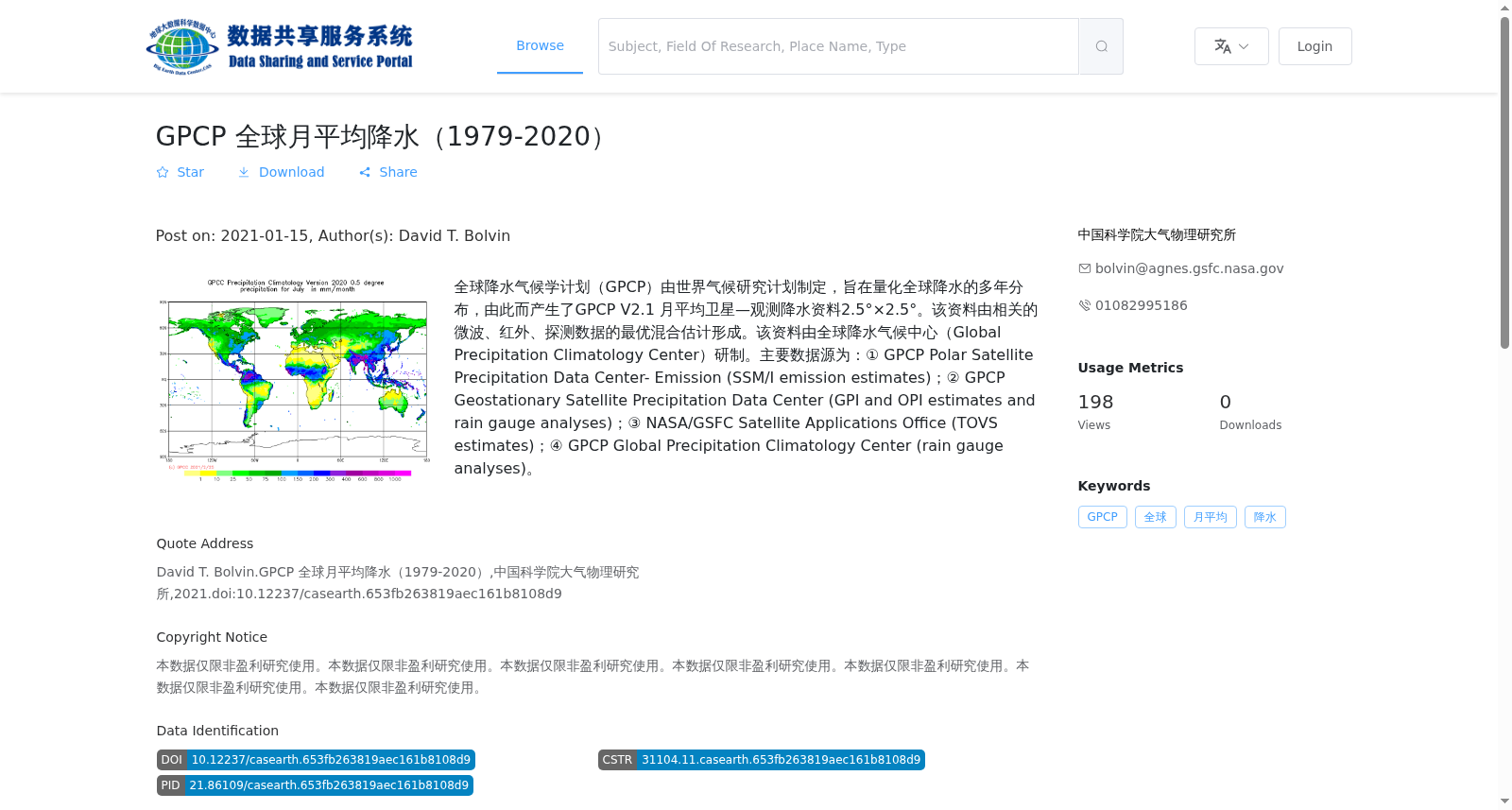Viewport: 1512px width, 810px height.
Task: Click the Login button
Action: pos(1314,46)
